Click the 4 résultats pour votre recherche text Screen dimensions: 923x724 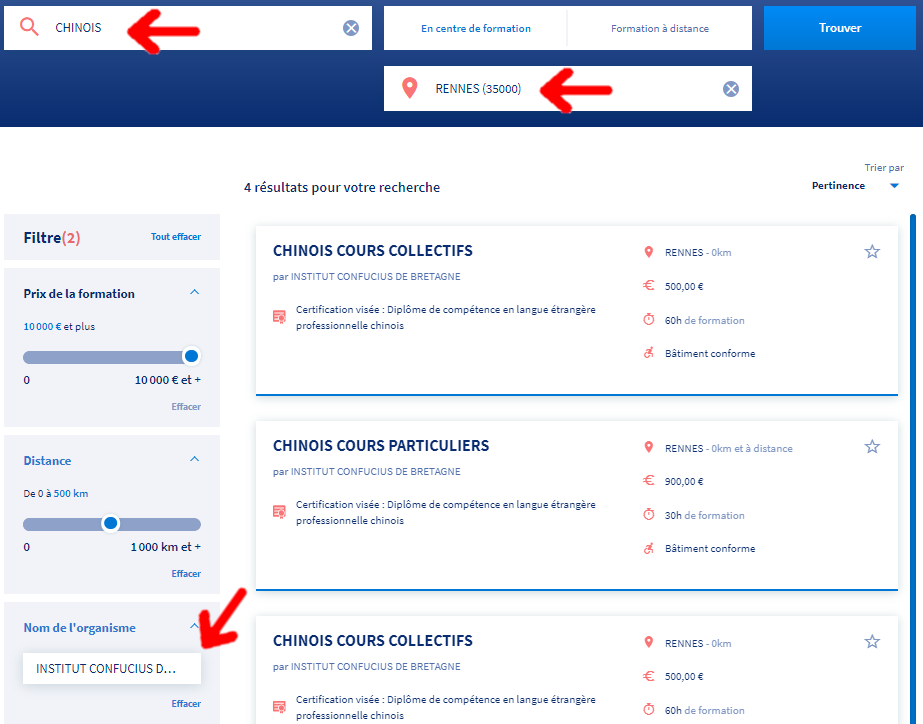click(342, 187)
